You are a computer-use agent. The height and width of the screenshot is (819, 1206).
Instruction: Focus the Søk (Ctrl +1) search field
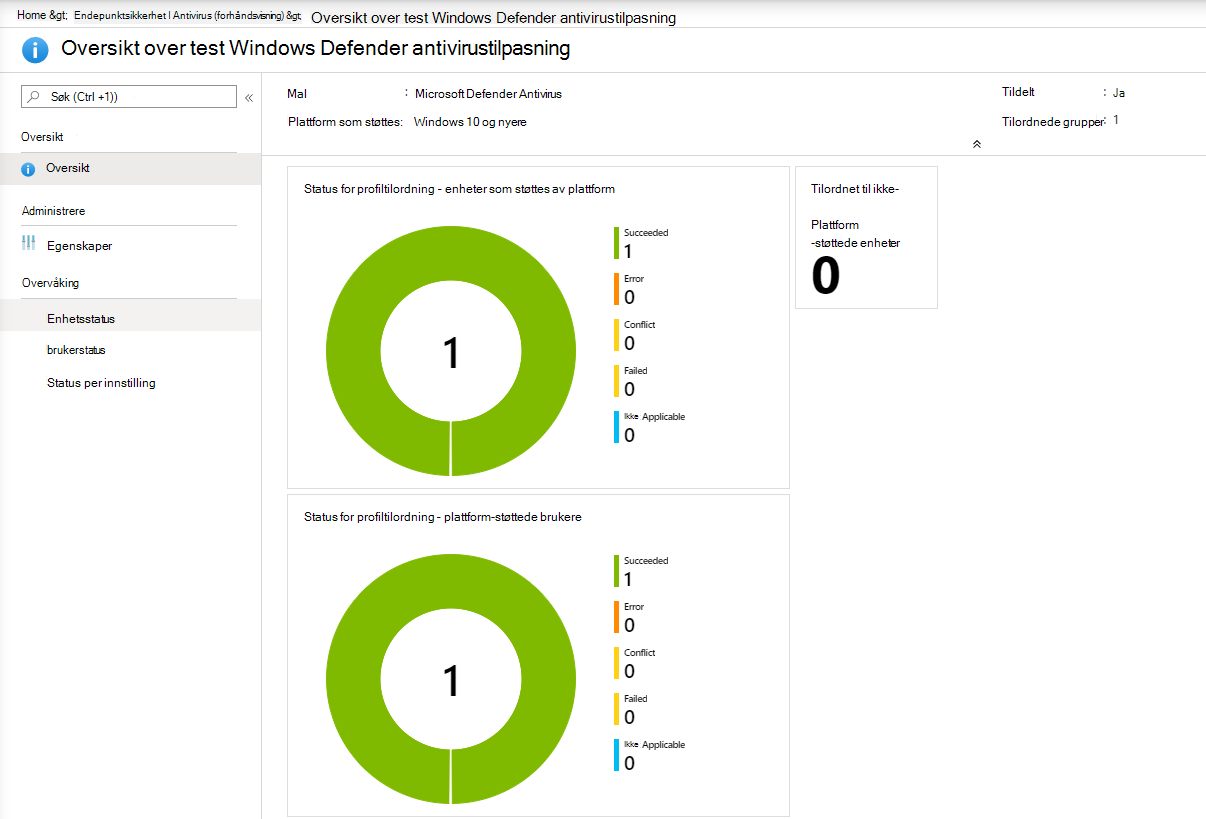pos(129,97)
